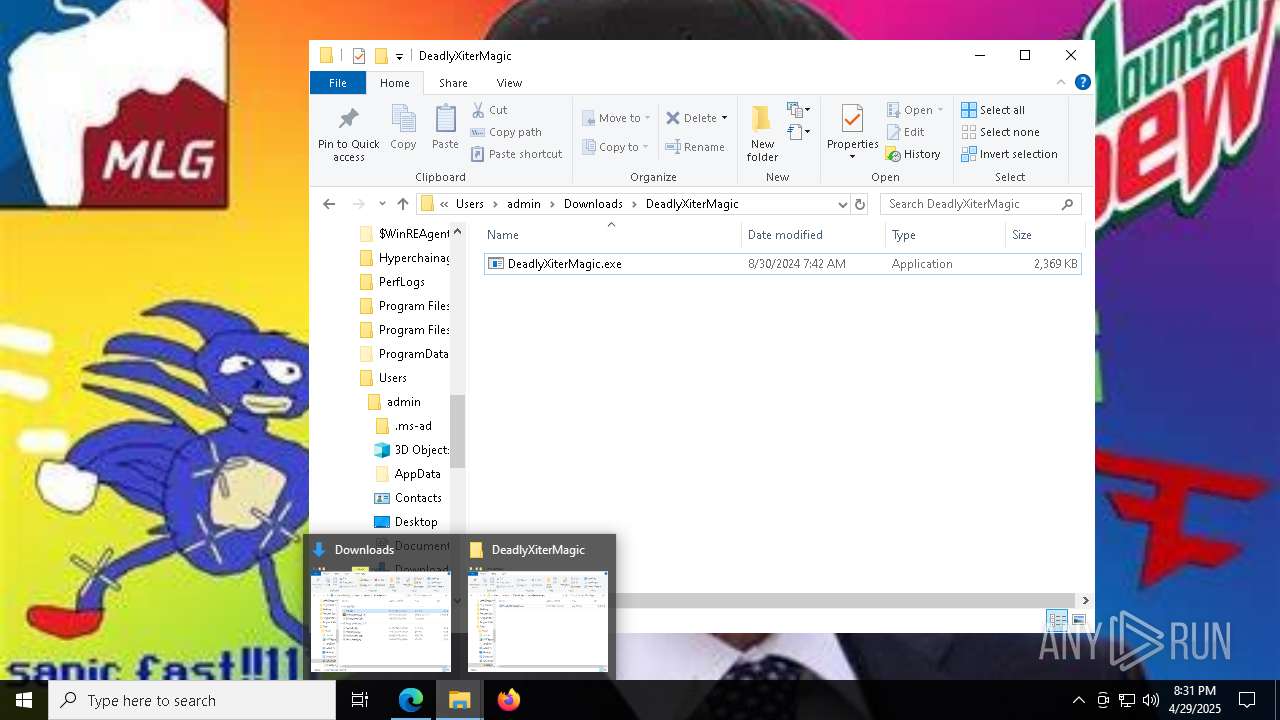
Task: Refresh the current folder view
Action: click(859, 204)
